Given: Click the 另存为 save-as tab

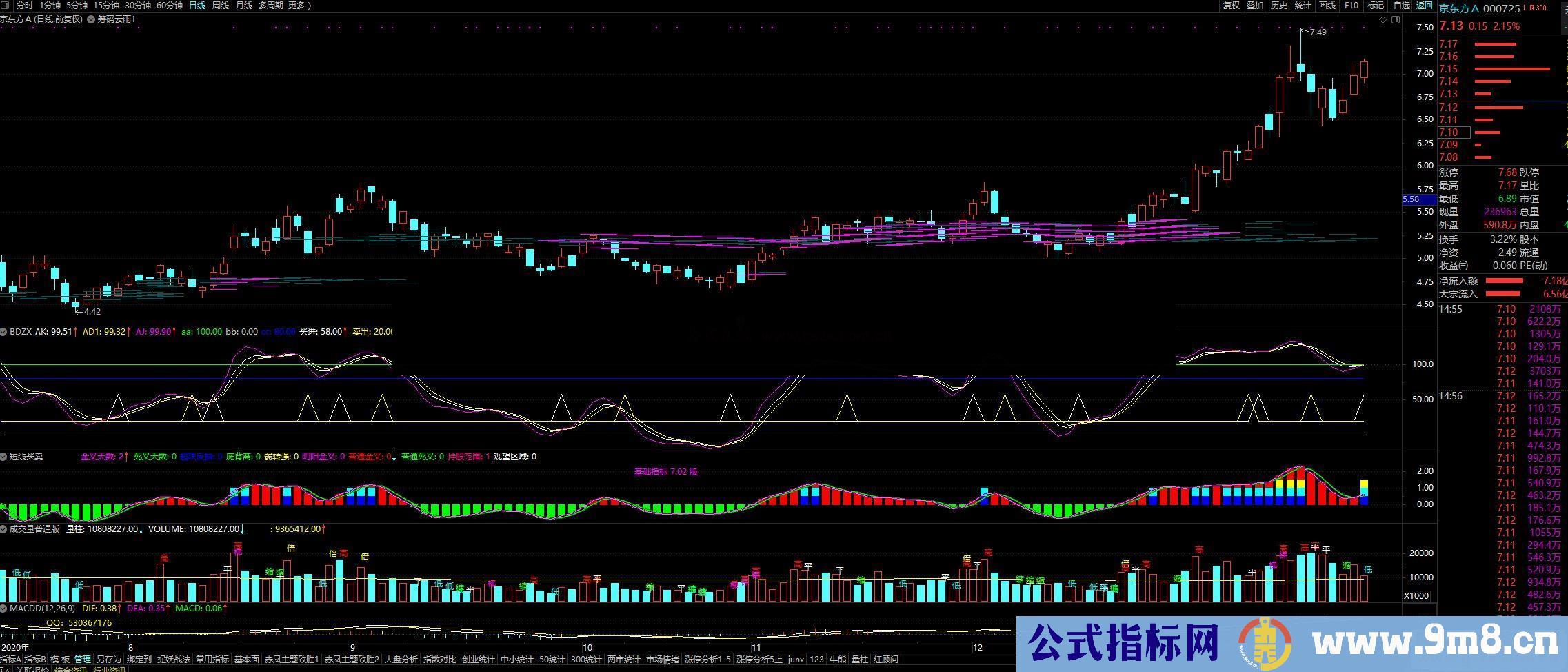Looking at the screenshot, I should (x=108, y=660).
